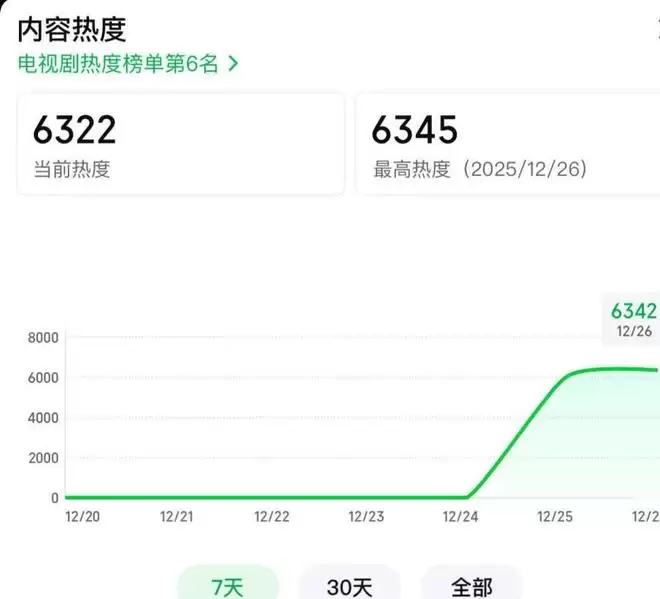660x599 pixels.
Task: Click the 6342 tooltip on the chart
Action: [x=633, y=319]
